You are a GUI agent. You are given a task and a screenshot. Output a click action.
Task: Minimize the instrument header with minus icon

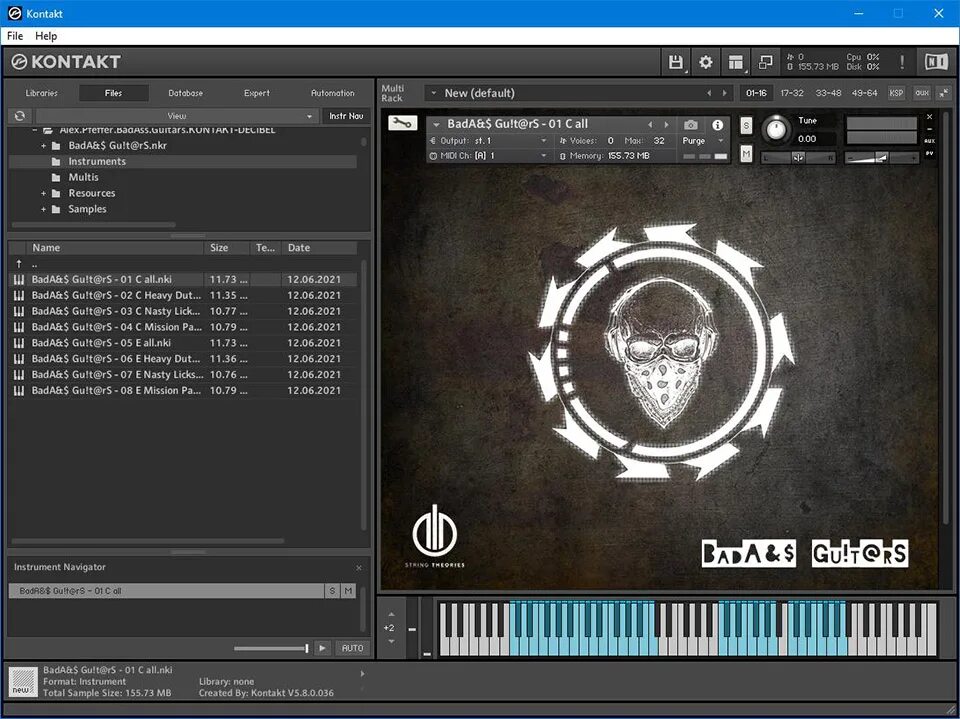click(929, 129)
